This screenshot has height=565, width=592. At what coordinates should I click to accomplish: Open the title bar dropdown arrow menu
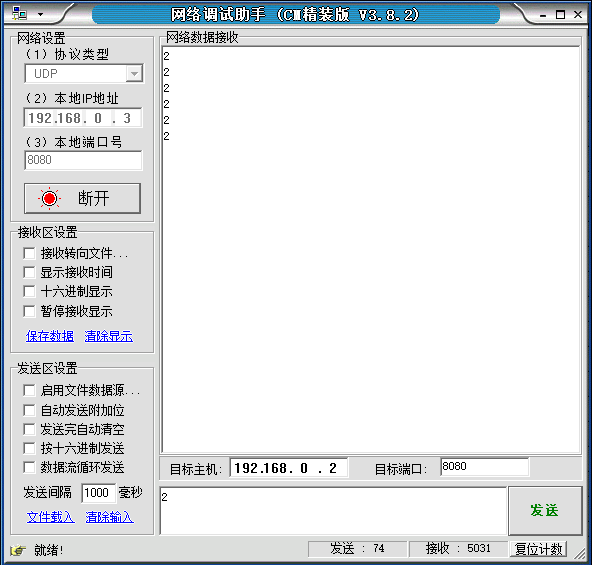coord(40,15)
